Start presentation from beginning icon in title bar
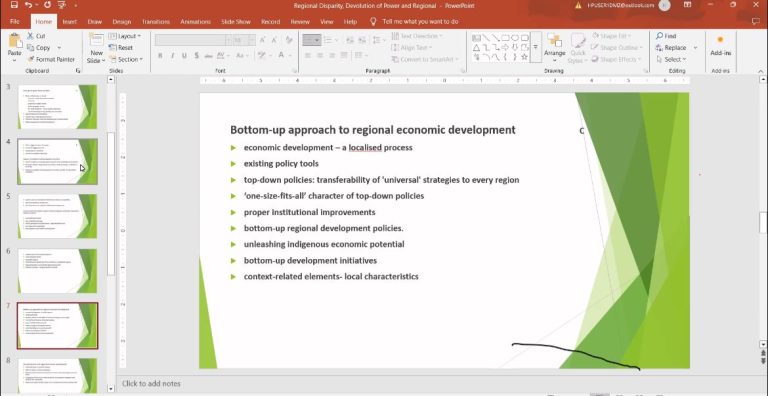The height and width of the screenshot is (396, 768). click(x=62, y=5)
